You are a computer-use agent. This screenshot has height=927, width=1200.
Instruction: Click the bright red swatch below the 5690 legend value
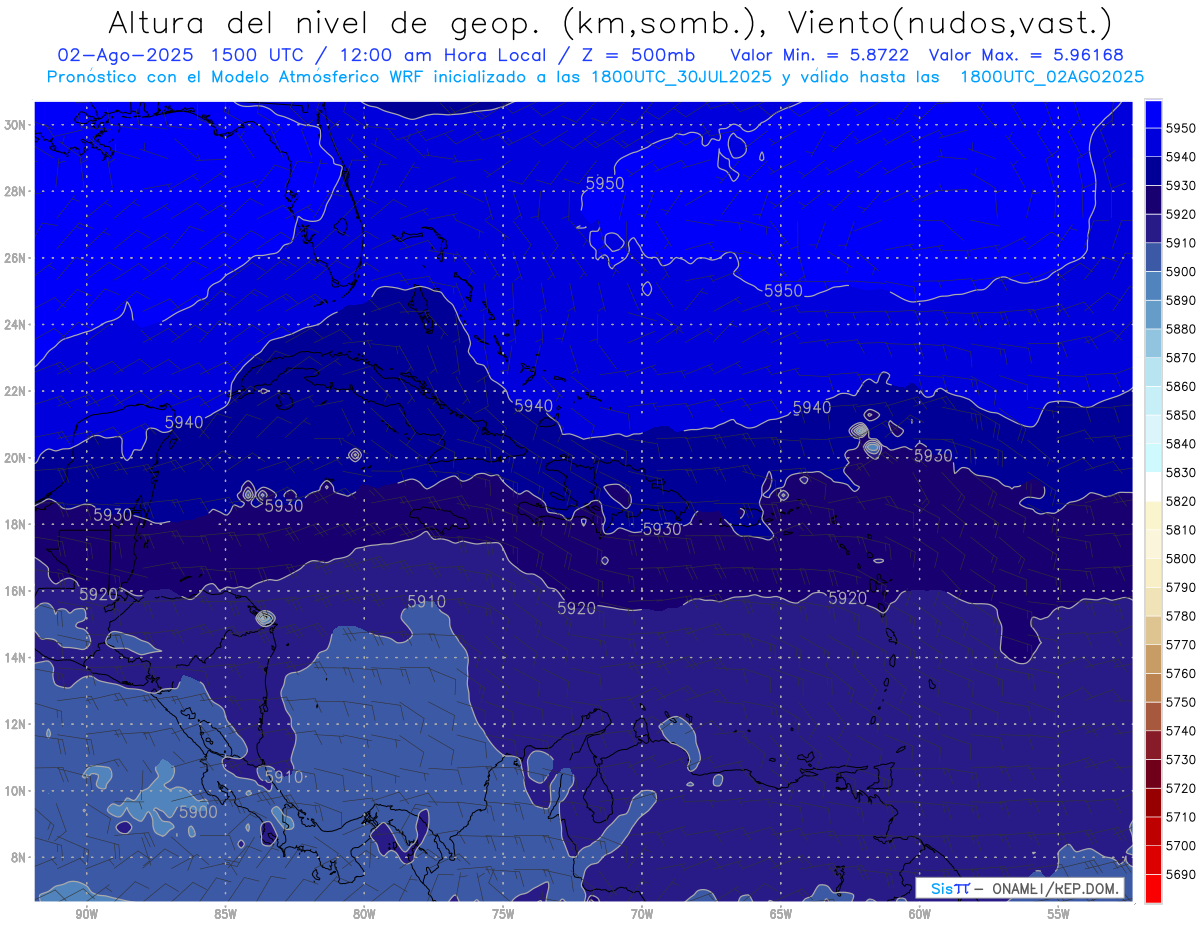pyautogui.click(x=1153, y=888)
